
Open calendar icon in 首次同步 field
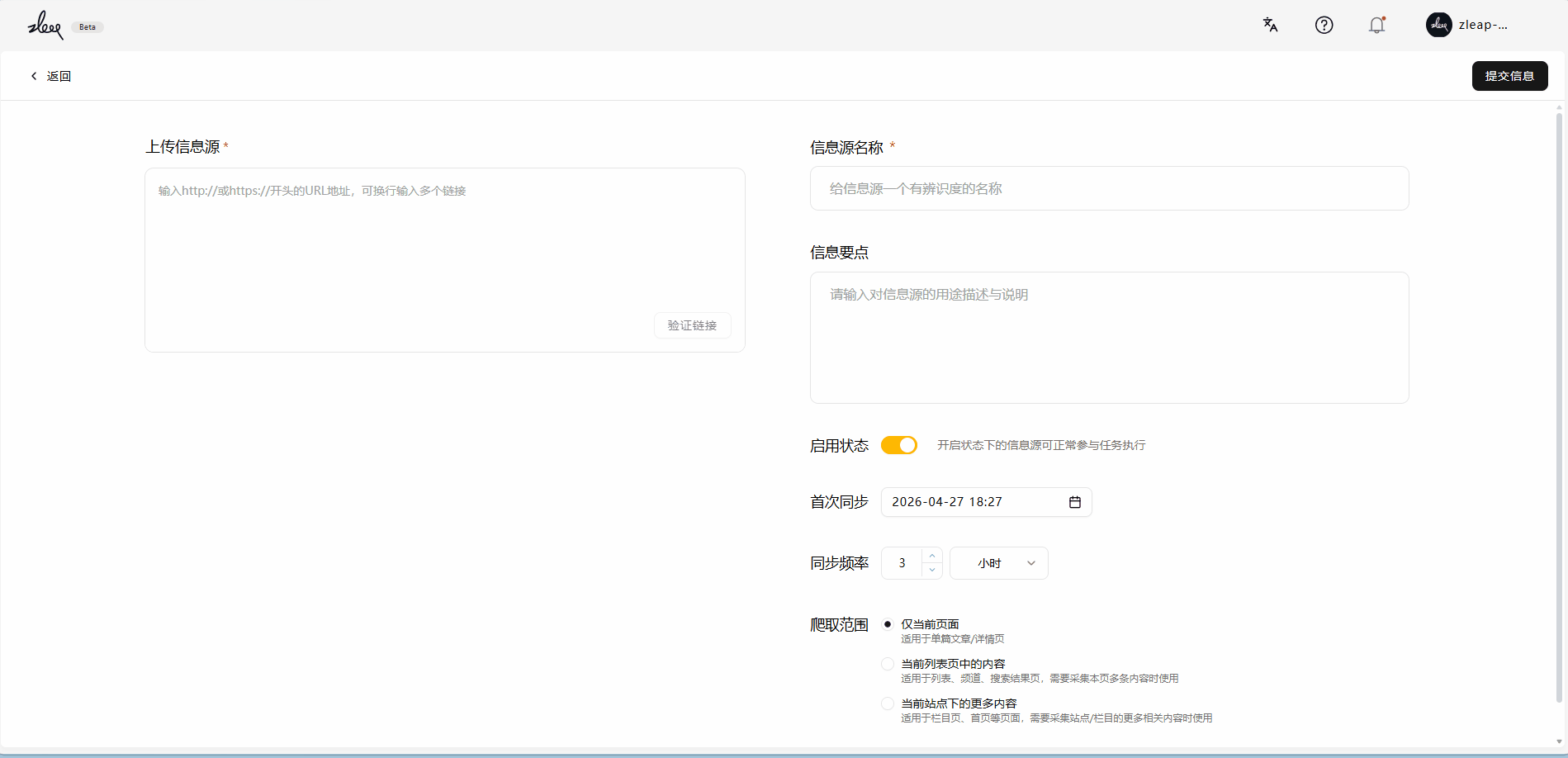click(1074, 502)
